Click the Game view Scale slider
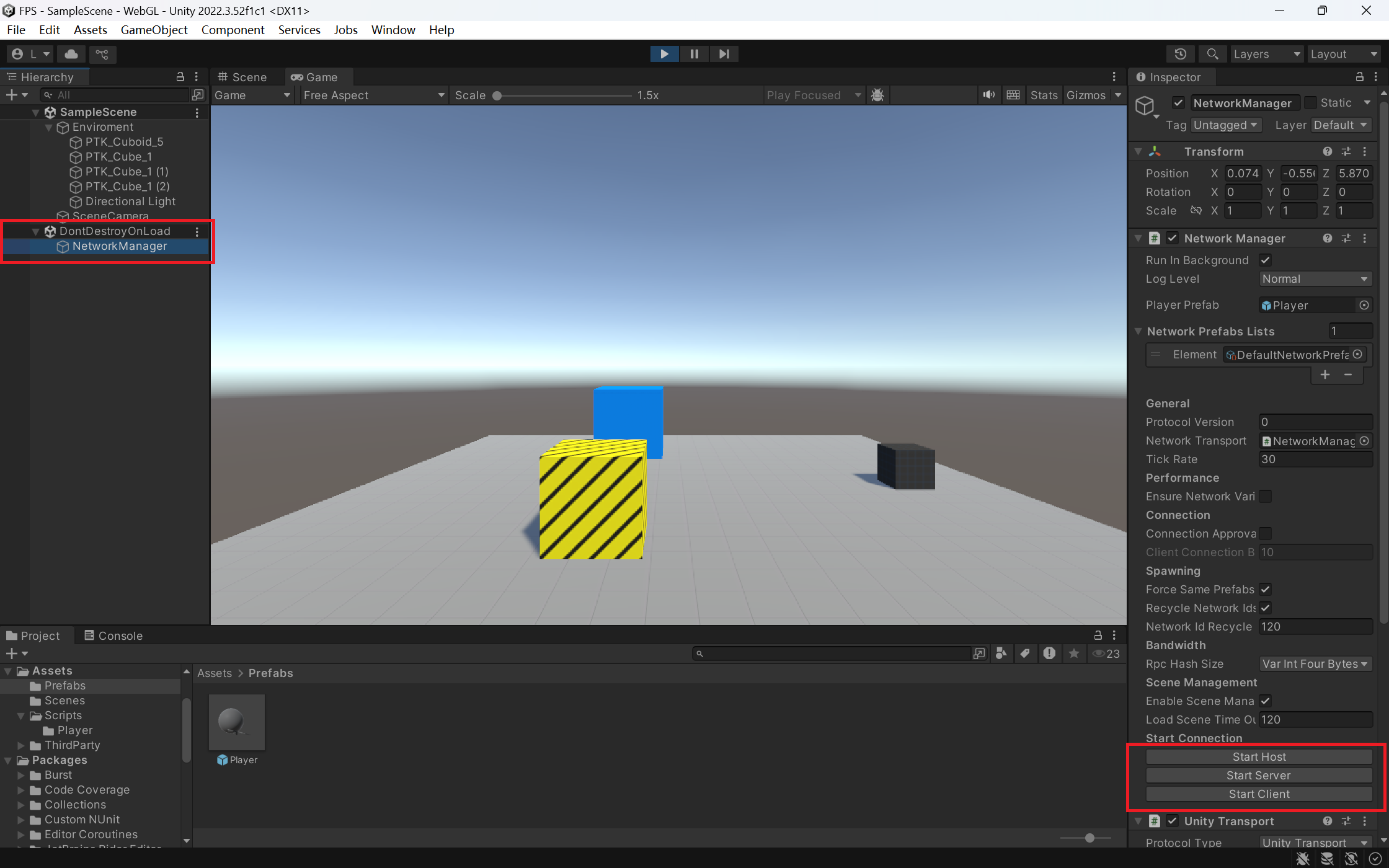Screen dimensions: 1389x868 (x=563, y=95)
